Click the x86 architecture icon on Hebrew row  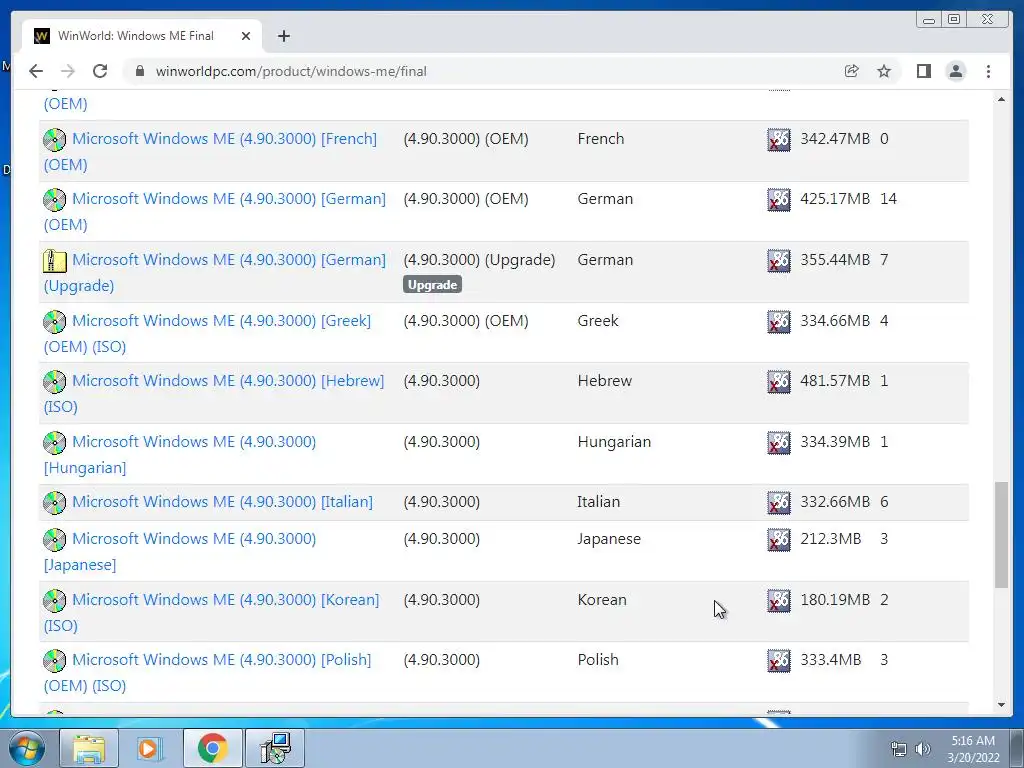(x=778, y=381)
